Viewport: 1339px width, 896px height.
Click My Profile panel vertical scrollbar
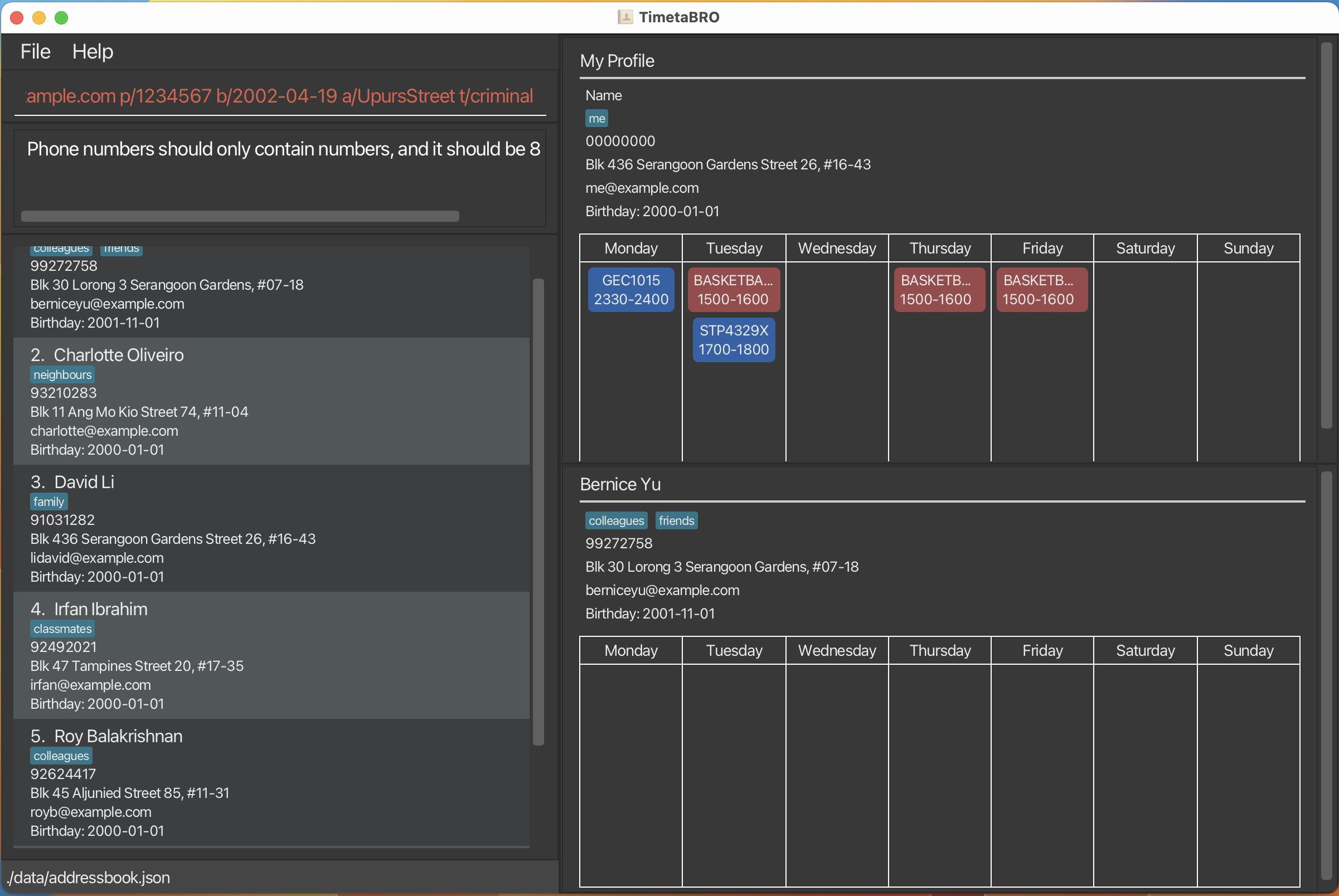(x=1326, y=234)
